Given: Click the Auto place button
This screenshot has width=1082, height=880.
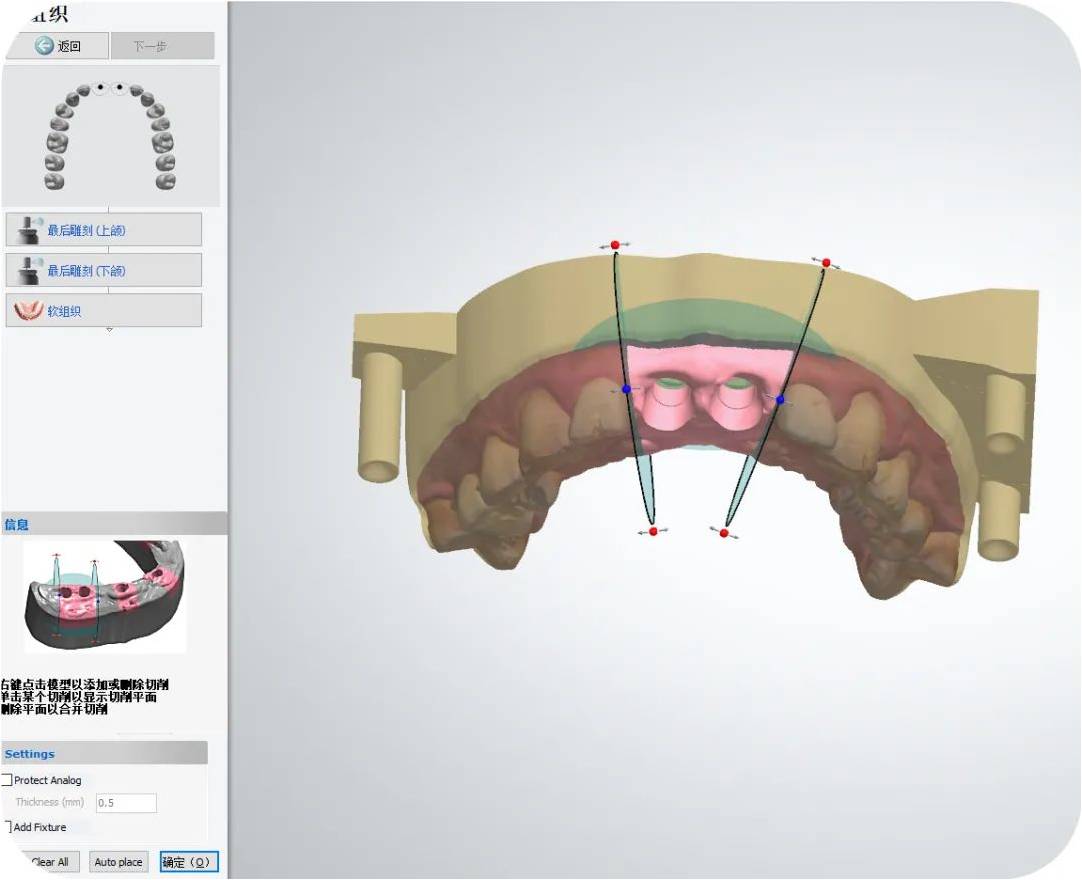Looking at the screenshot, I should 118,862.
